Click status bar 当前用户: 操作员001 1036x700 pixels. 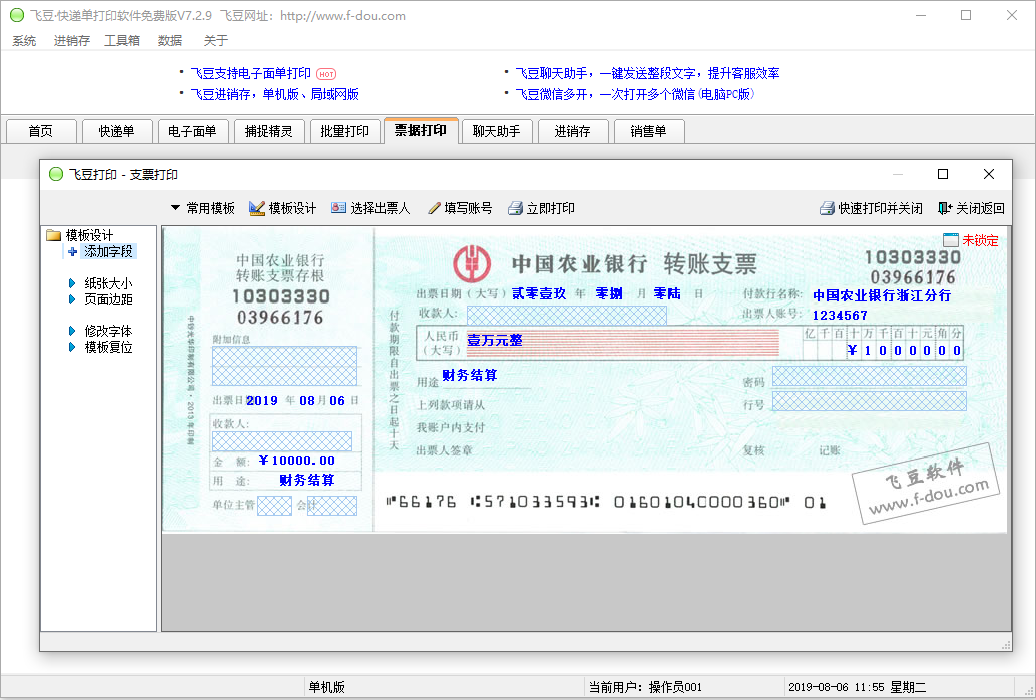coord(646,687)
